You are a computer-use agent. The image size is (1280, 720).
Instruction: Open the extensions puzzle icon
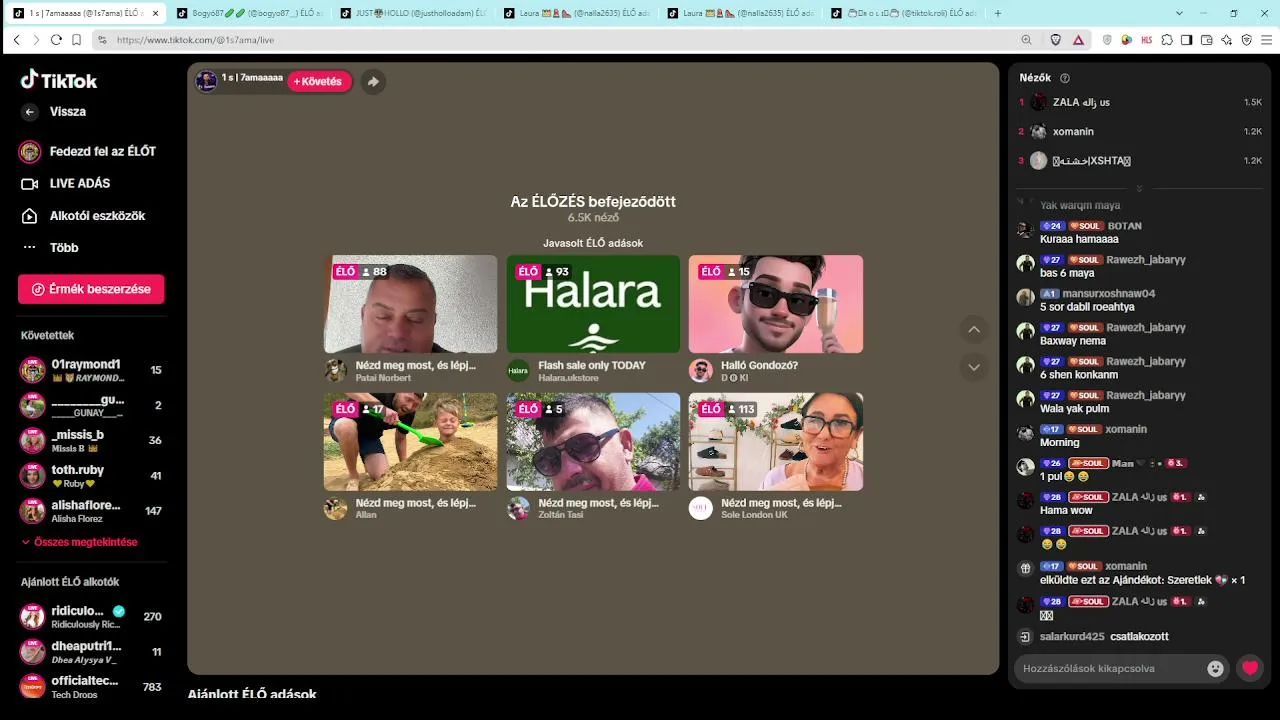(x=1167, y=40)
